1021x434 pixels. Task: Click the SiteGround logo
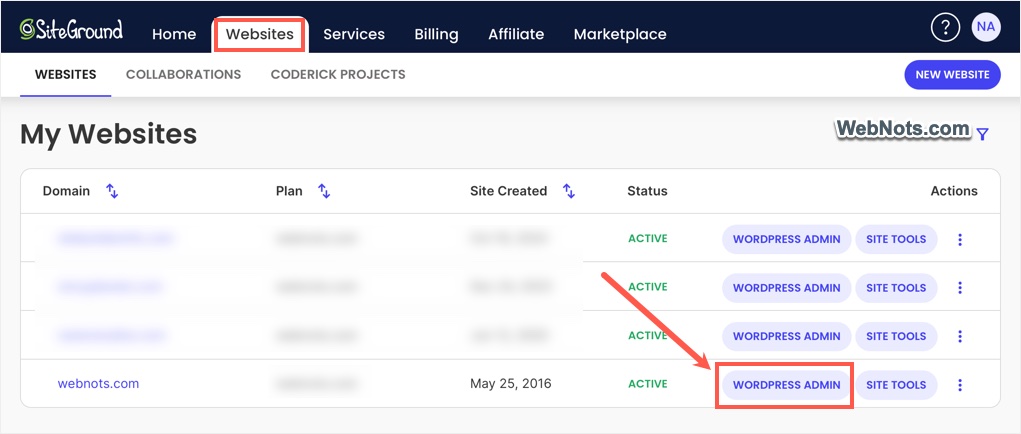[x=71, y=29]
